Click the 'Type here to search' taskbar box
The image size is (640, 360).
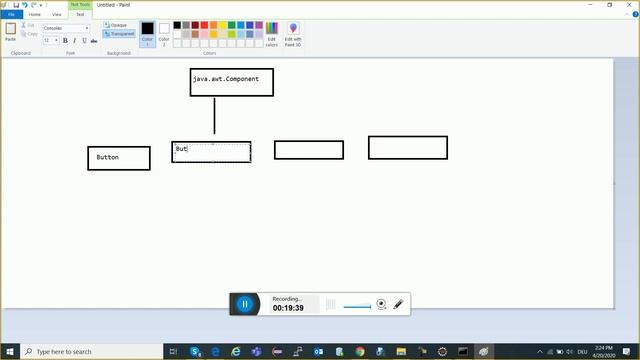click(x=92, y=351)
